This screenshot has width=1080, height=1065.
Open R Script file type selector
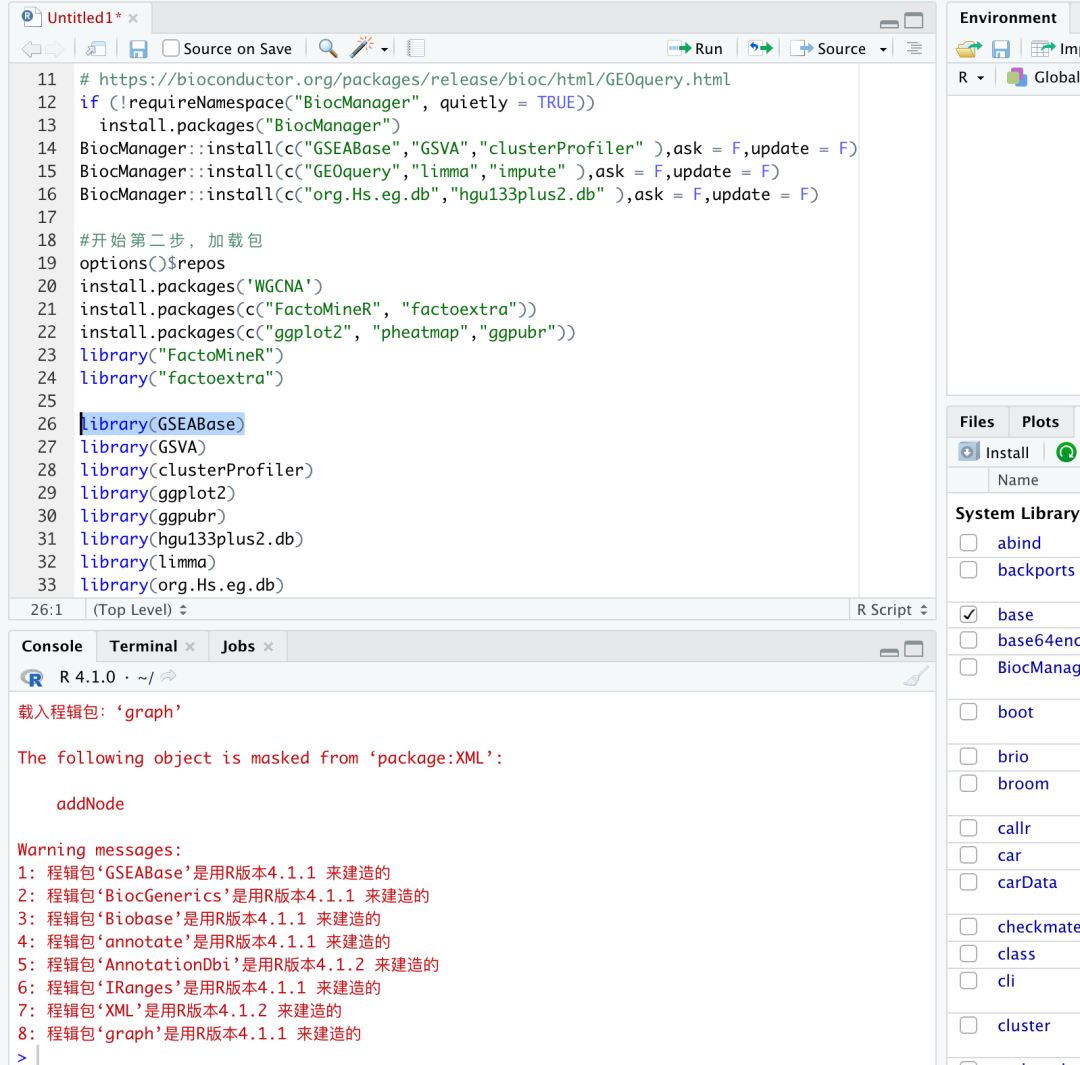(892, 610)
